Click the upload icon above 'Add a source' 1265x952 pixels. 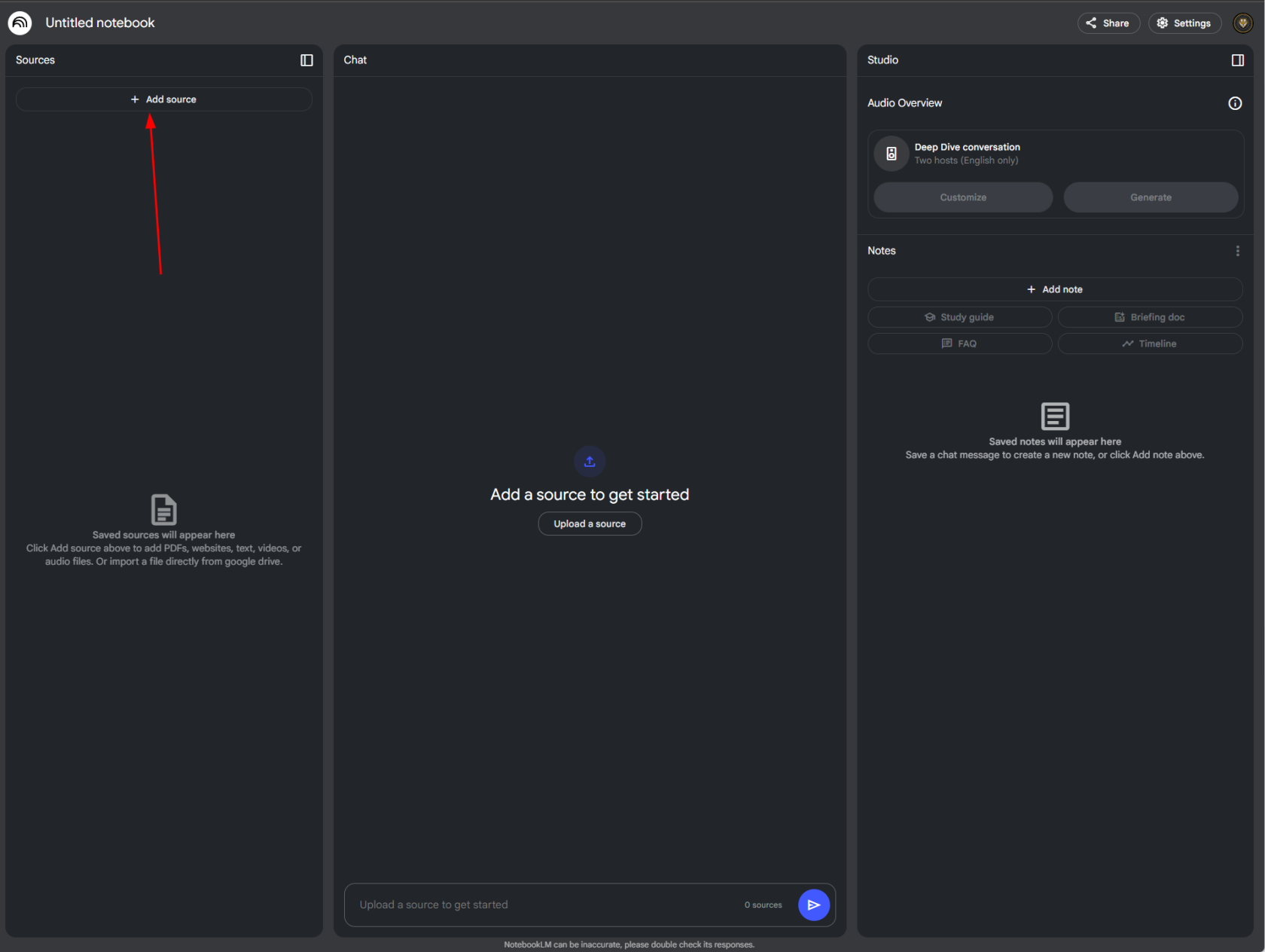pos(590,462)
